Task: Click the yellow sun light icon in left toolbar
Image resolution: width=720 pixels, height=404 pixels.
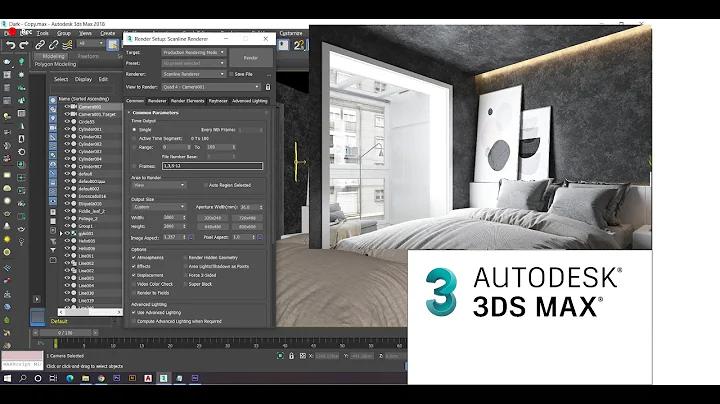Action: 7,240
